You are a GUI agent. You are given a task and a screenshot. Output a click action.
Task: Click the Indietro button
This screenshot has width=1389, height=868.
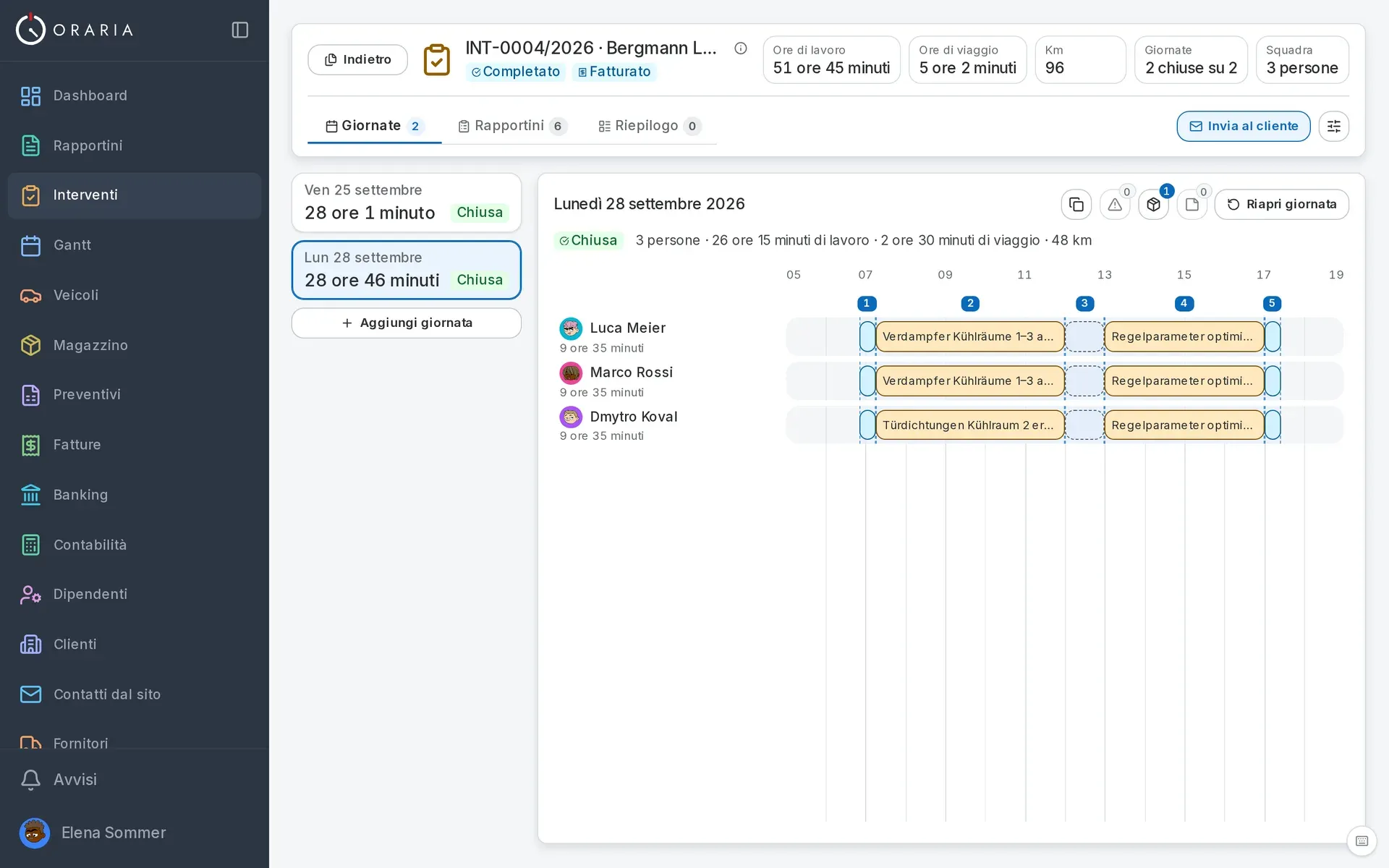(357, 59)
